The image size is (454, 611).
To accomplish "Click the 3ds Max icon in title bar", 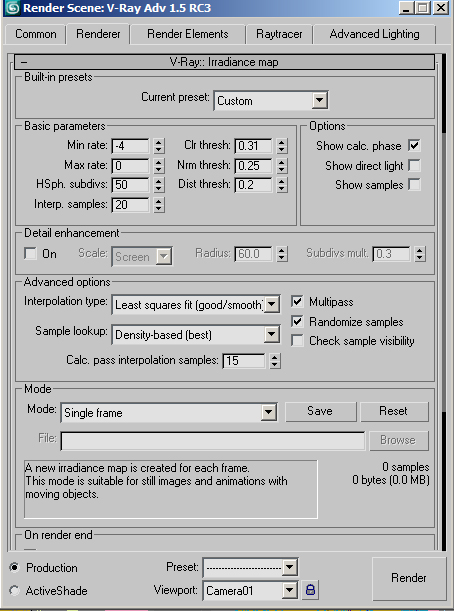I will [x=12, y=8].
